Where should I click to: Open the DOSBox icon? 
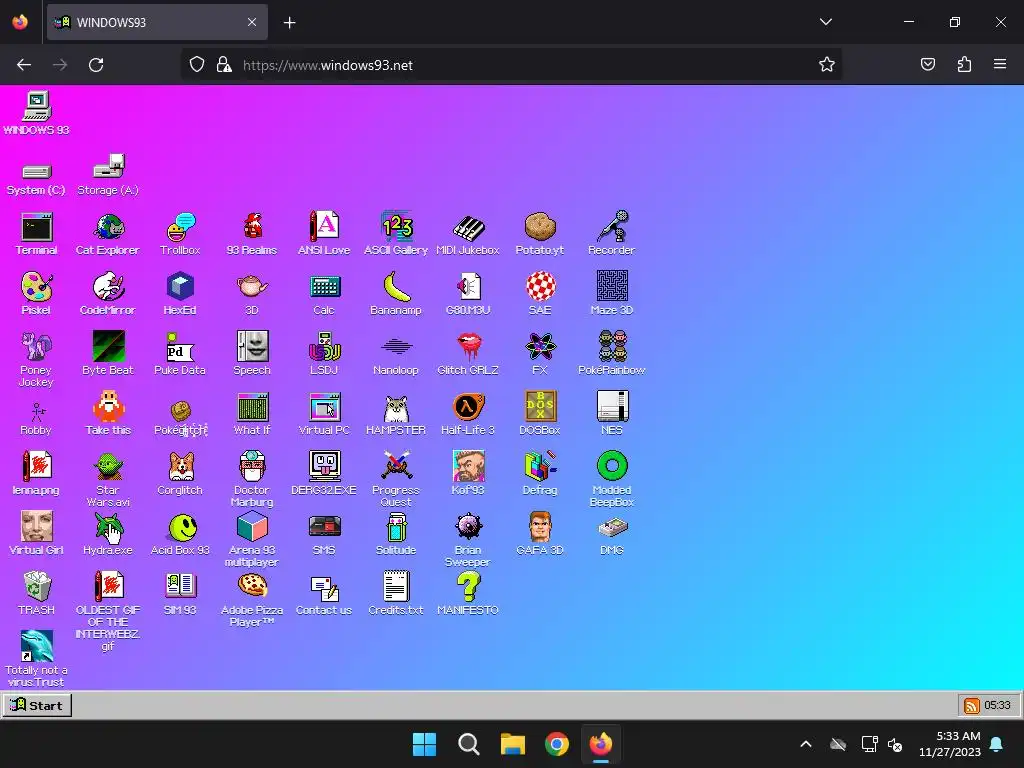tap(539, 413)
